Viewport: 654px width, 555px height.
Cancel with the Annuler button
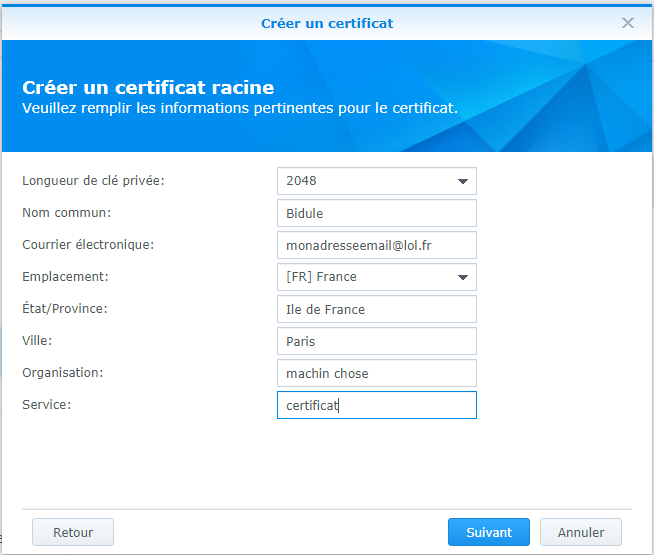pos(581,532)
